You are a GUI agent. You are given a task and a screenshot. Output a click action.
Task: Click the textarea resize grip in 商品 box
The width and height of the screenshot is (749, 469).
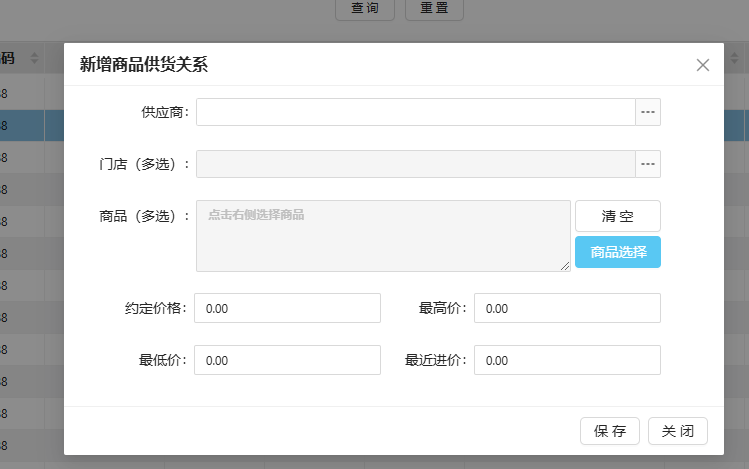point(565,266)
